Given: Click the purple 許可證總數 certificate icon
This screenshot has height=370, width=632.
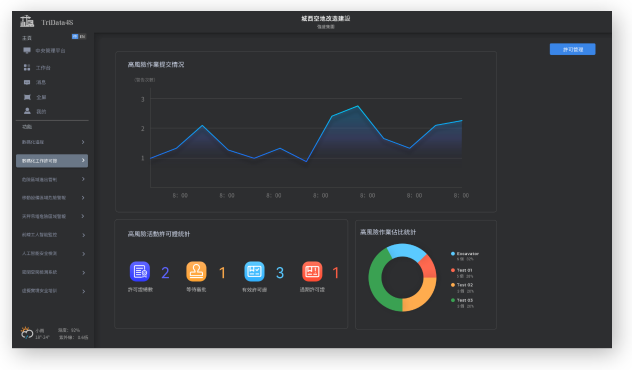Looking at the screenshot, I should tap(140, 271).
